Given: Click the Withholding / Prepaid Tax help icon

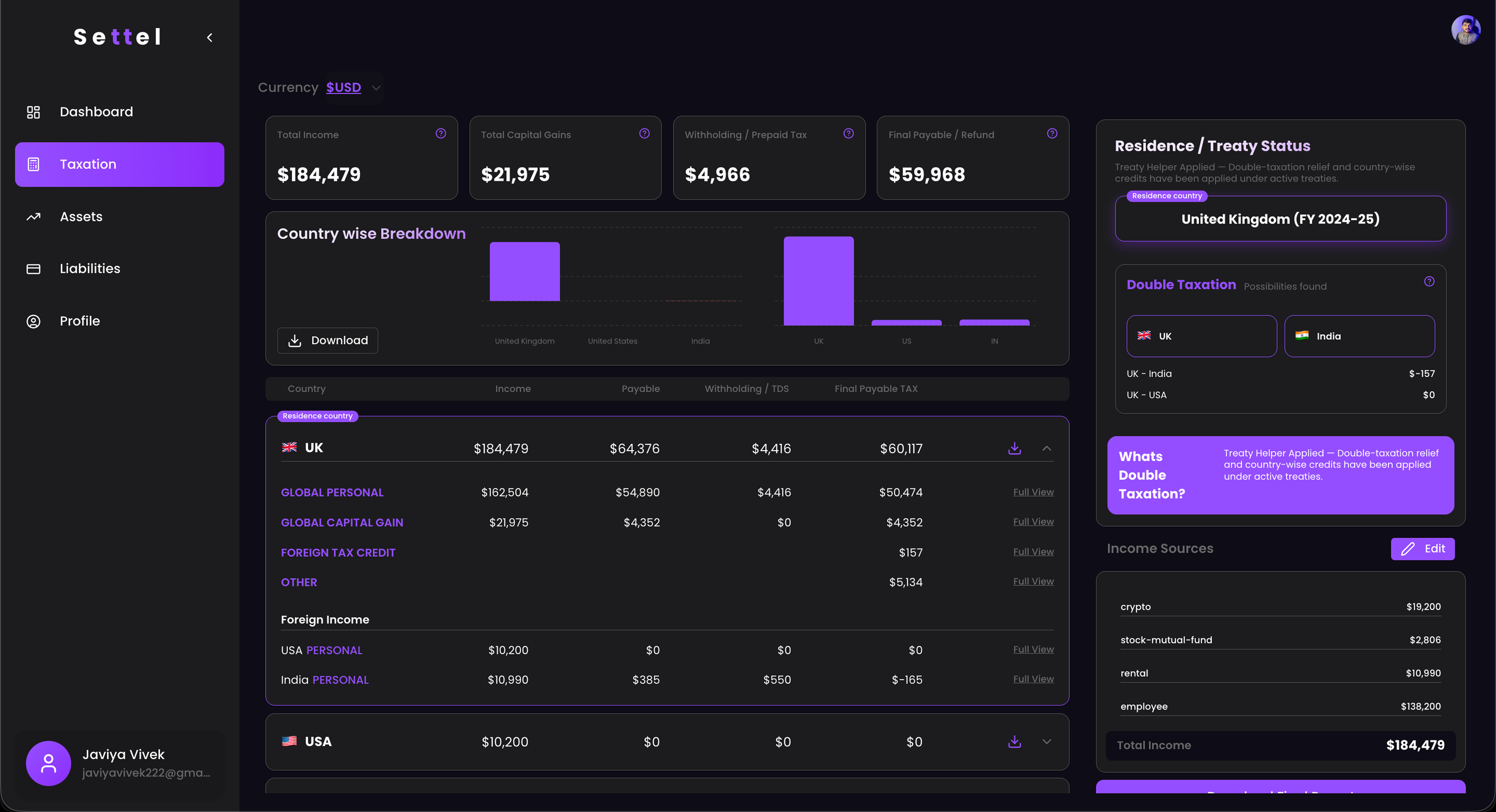Looking at the screenshot, I should point(848,133).
